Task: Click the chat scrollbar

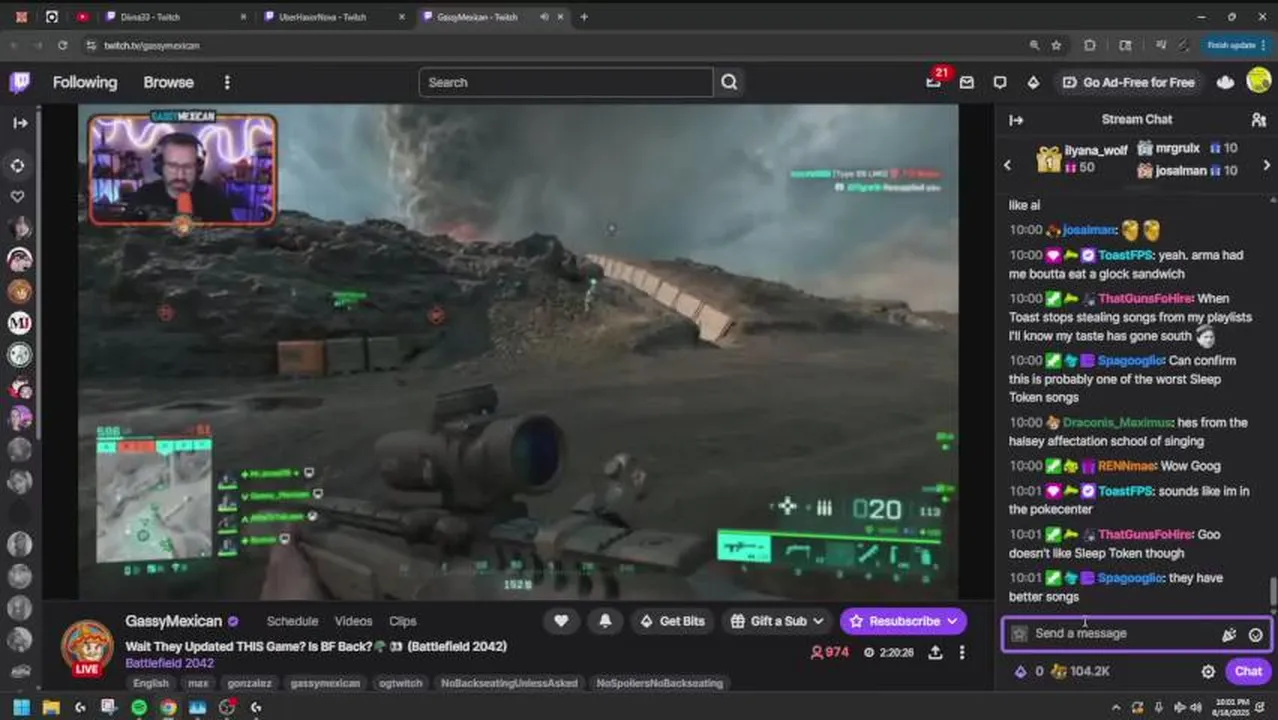Action: tap(1273, 592)
